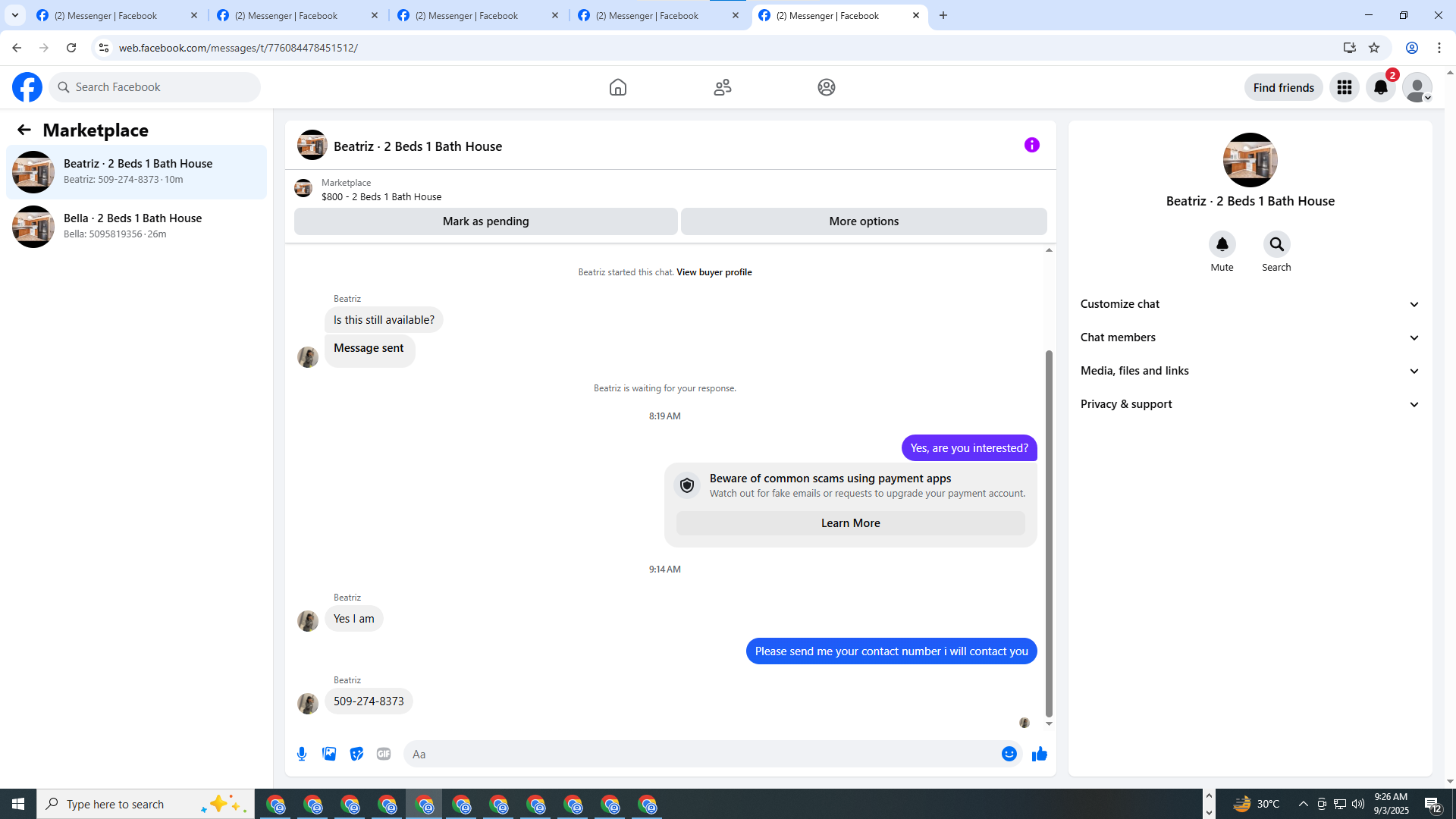The width and height of the screenshot is (1456, 819).
Task: Send a thumbs-up like
Action: (x=1040, y=754)
